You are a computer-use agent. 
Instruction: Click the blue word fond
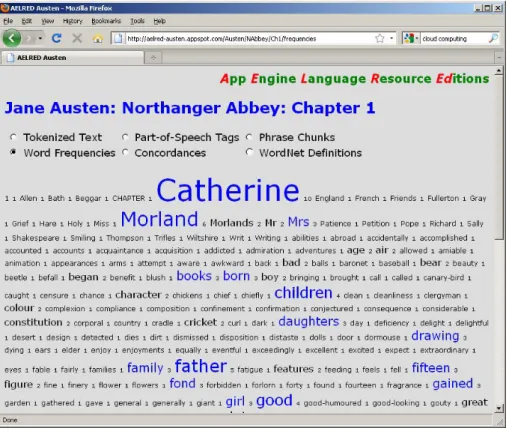pos(182,383)
